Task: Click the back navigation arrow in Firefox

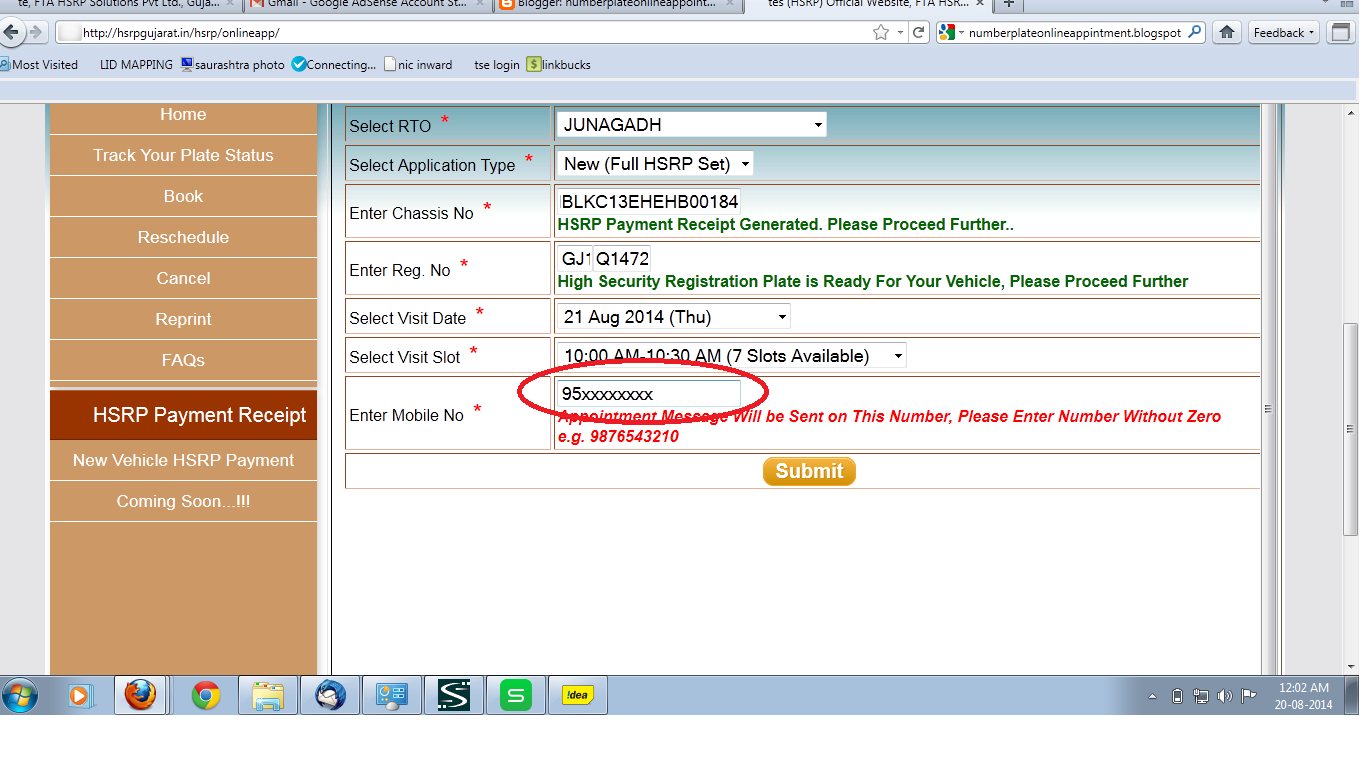Action: point(12,31)
